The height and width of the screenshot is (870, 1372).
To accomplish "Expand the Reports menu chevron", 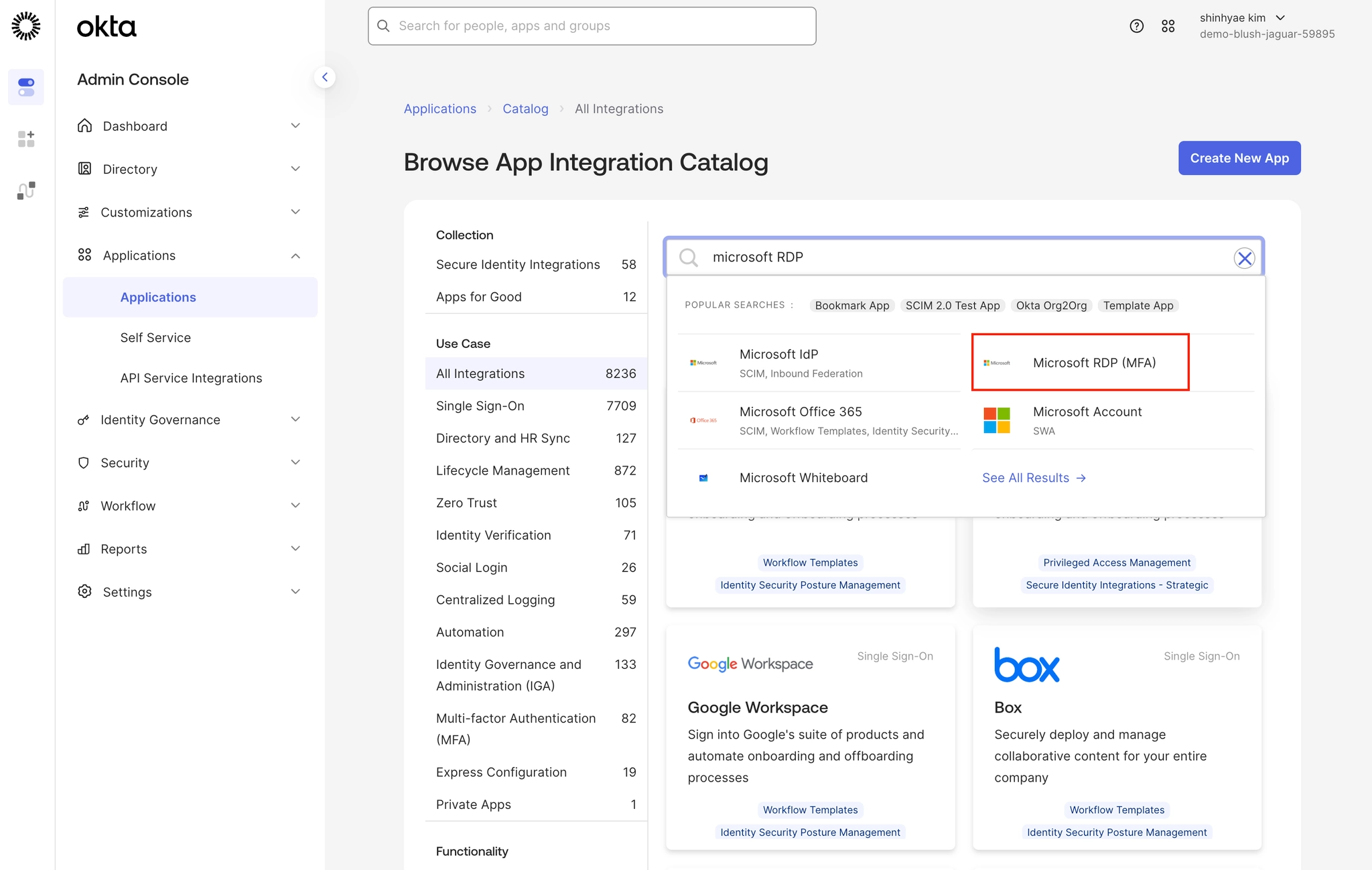I will (x=295, y=548).
